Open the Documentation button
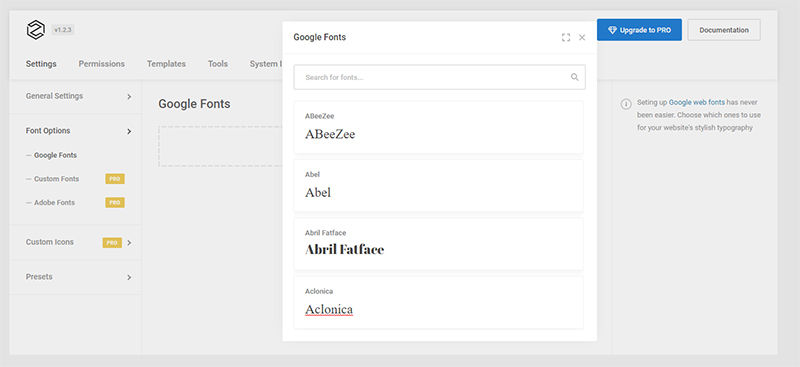Viewport: 800px width, 367px height. click(724, 30)
